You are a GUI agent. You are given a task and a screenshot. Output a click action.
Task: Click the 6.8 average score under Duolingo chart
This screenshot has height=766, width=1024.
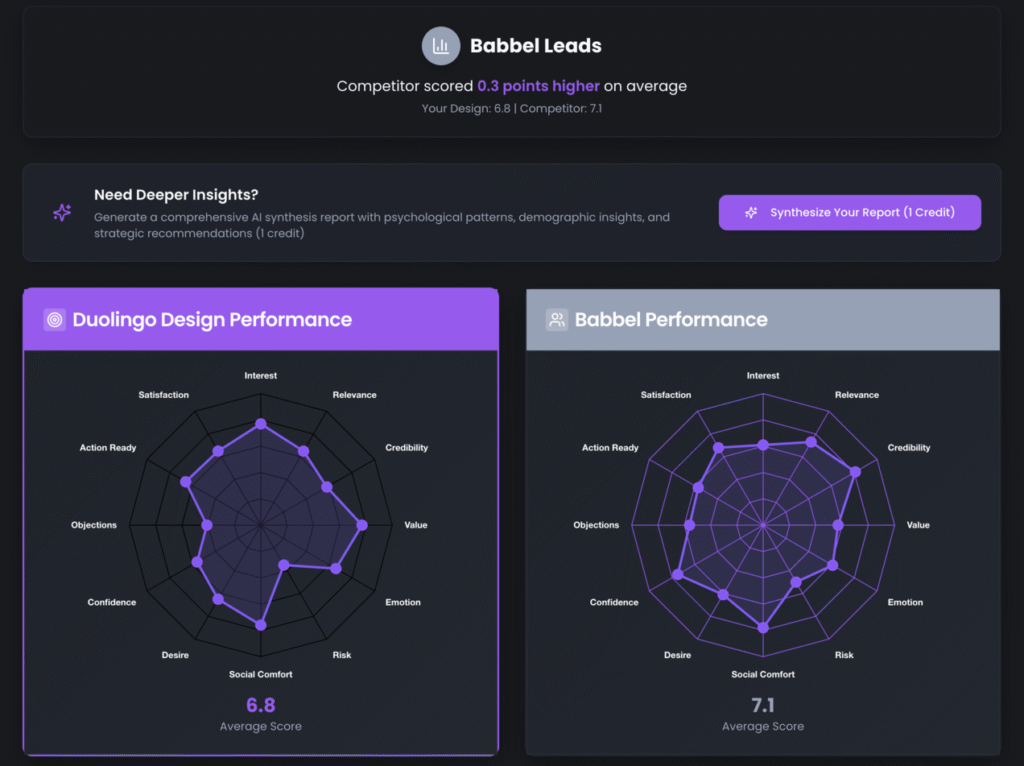[x=260, y=705]
